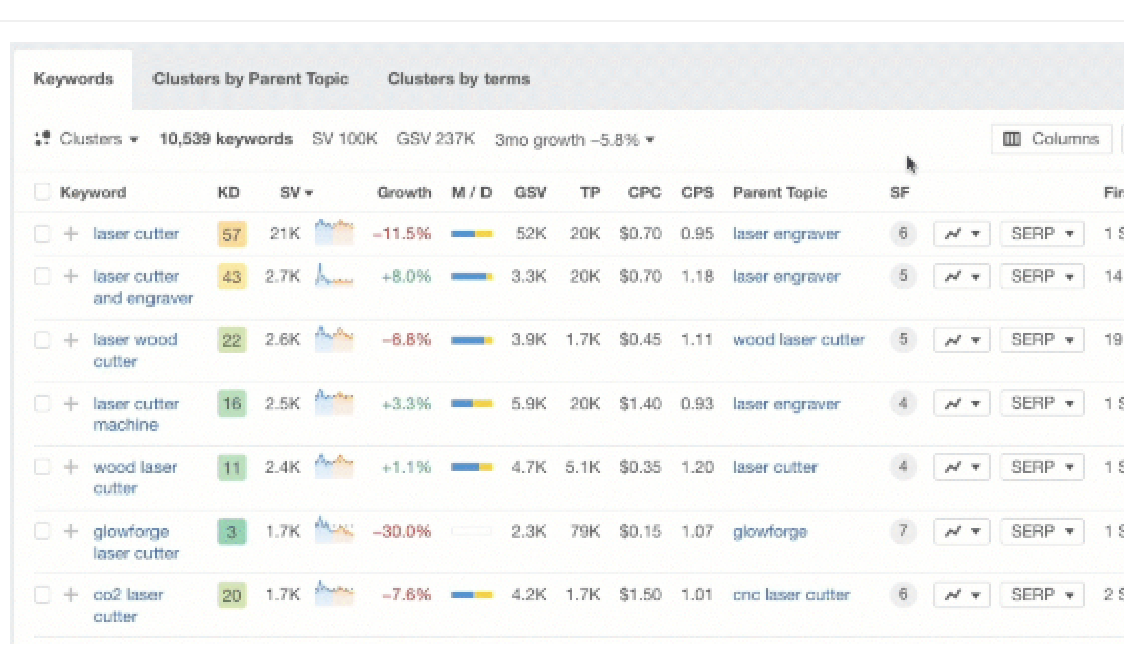The image size is (1124, 660).
Task: Open the Clusters by terms tab
Action: point(458,79)
